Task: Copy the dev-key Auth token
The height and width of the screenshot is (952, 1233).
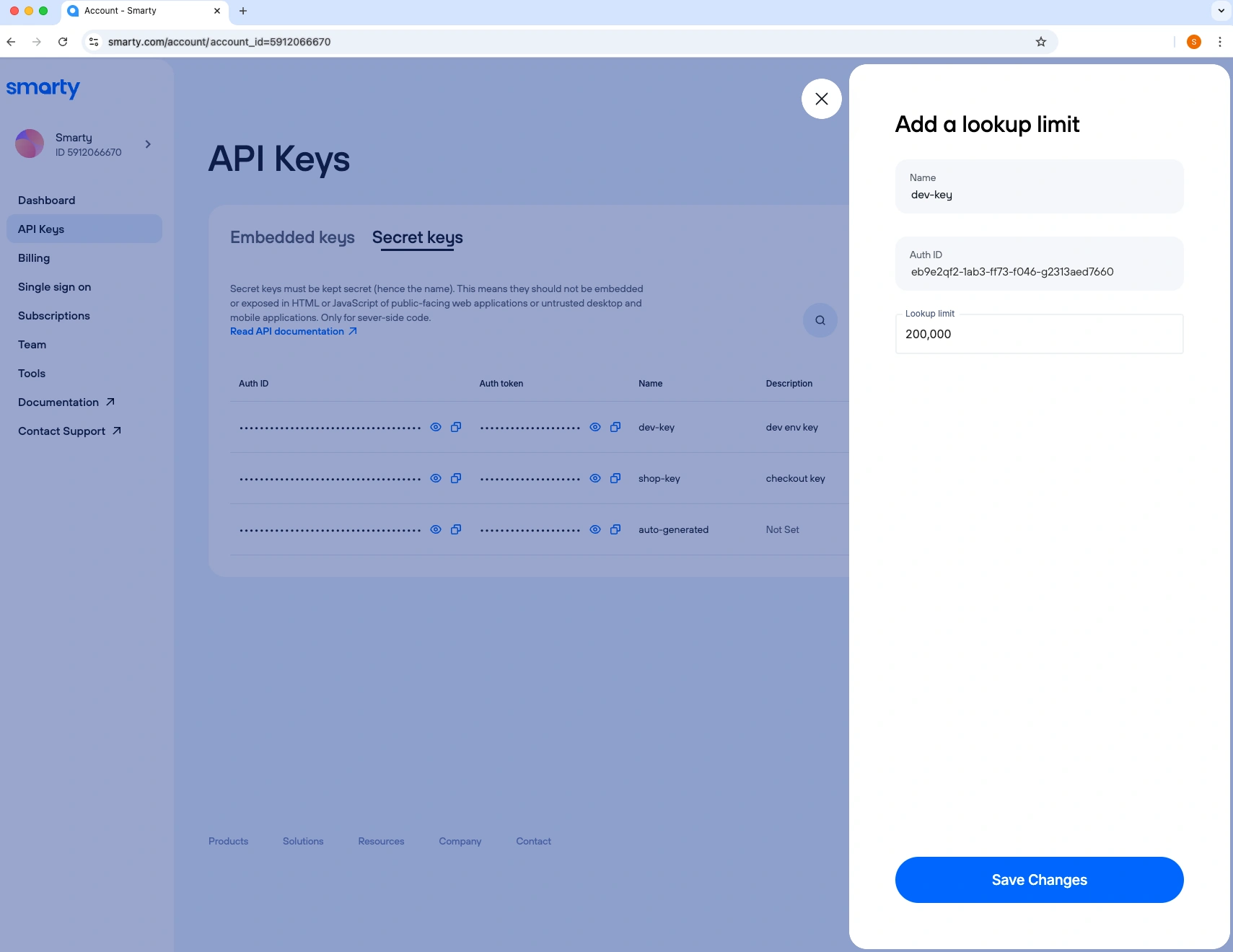Action: point(615,427)
